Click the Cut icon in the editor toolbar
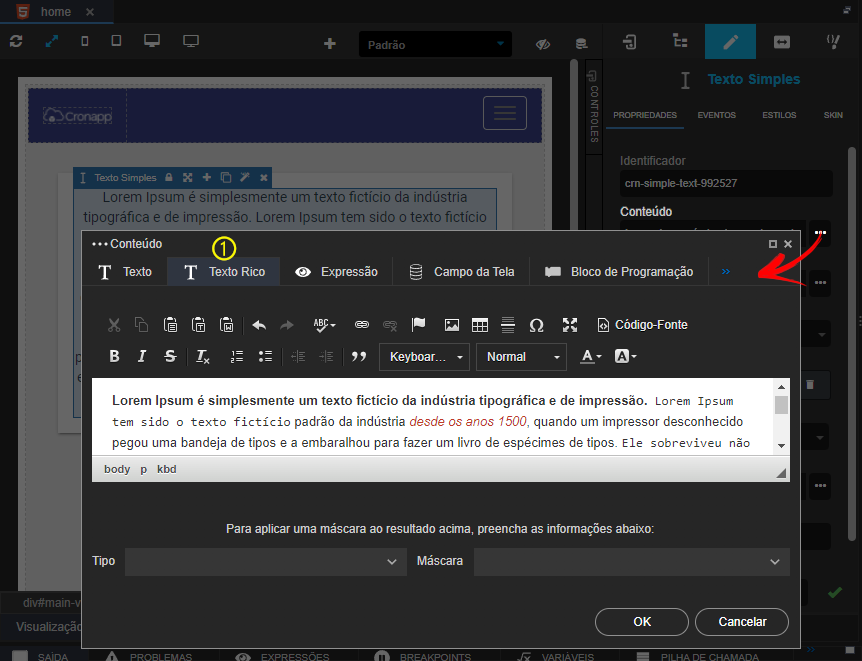 click(114, 325)
